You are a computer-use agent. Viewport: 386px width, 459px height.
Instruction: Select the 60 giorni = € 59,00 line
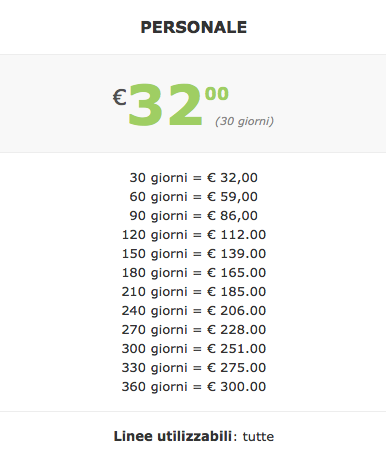tap(193, 197)
